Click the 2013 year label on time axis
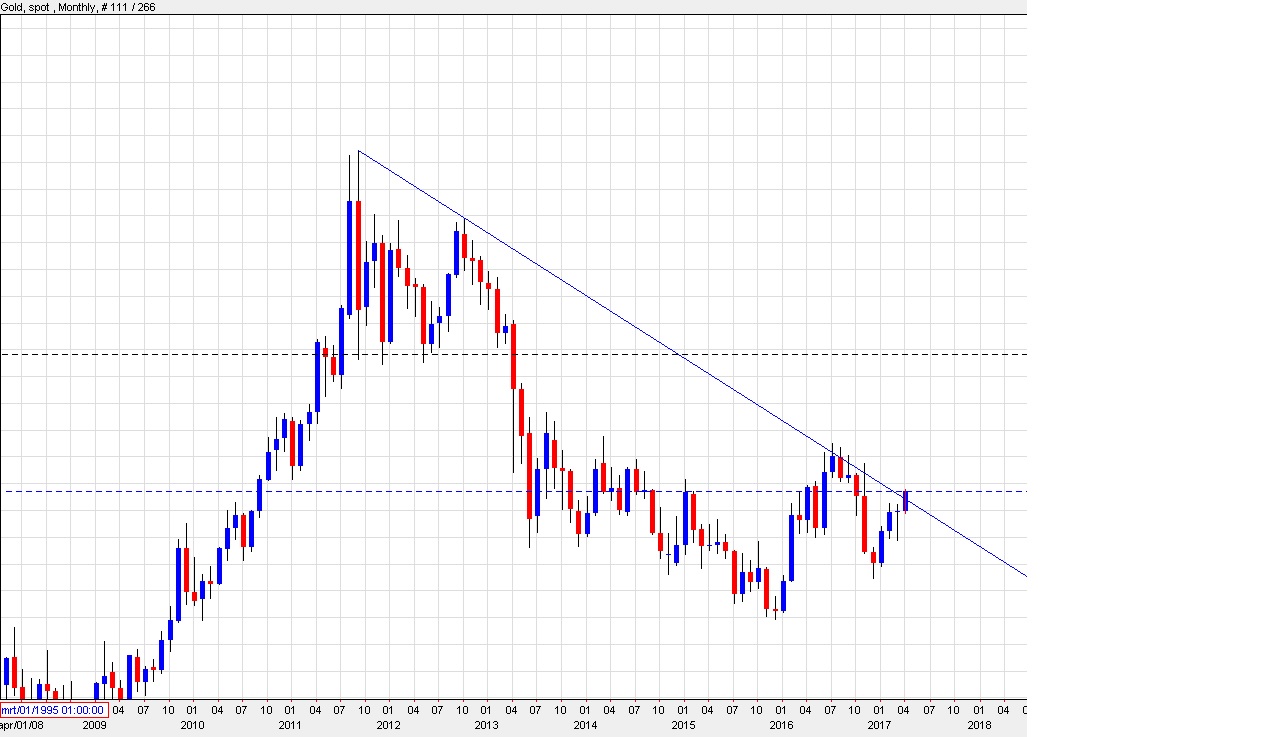Screen dimensions: 1274x737 click(x=486, y=725)
